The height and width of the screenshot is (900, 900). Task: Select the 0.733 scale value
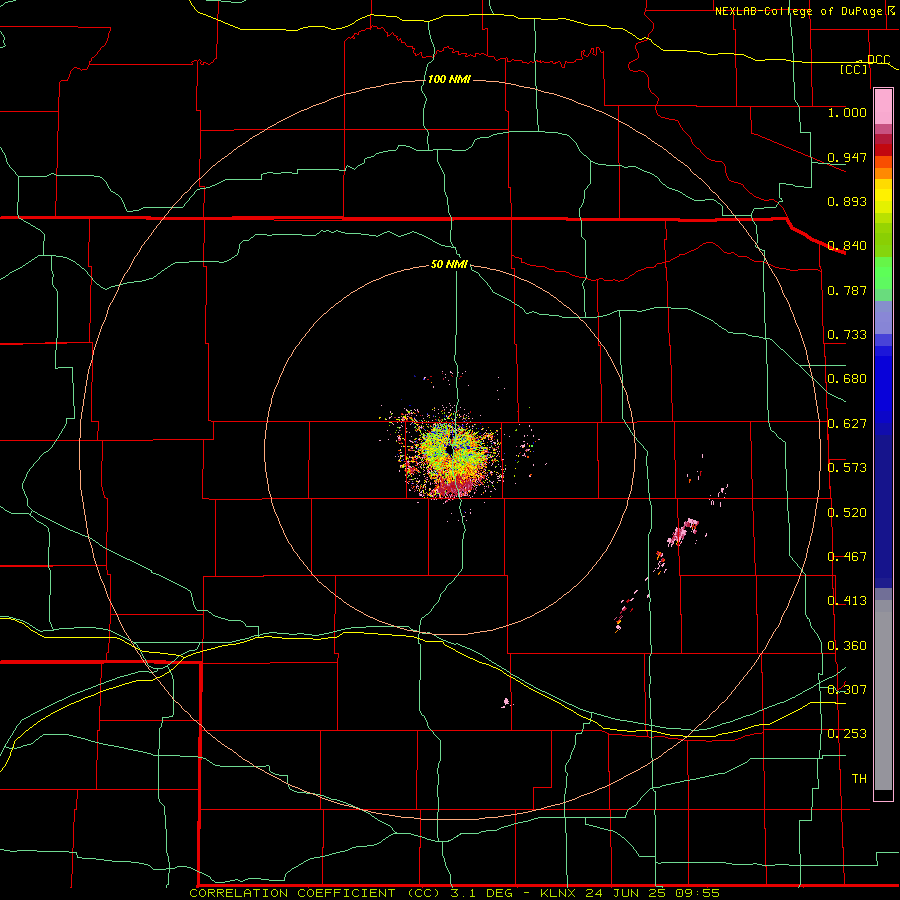tap(847, 335)
